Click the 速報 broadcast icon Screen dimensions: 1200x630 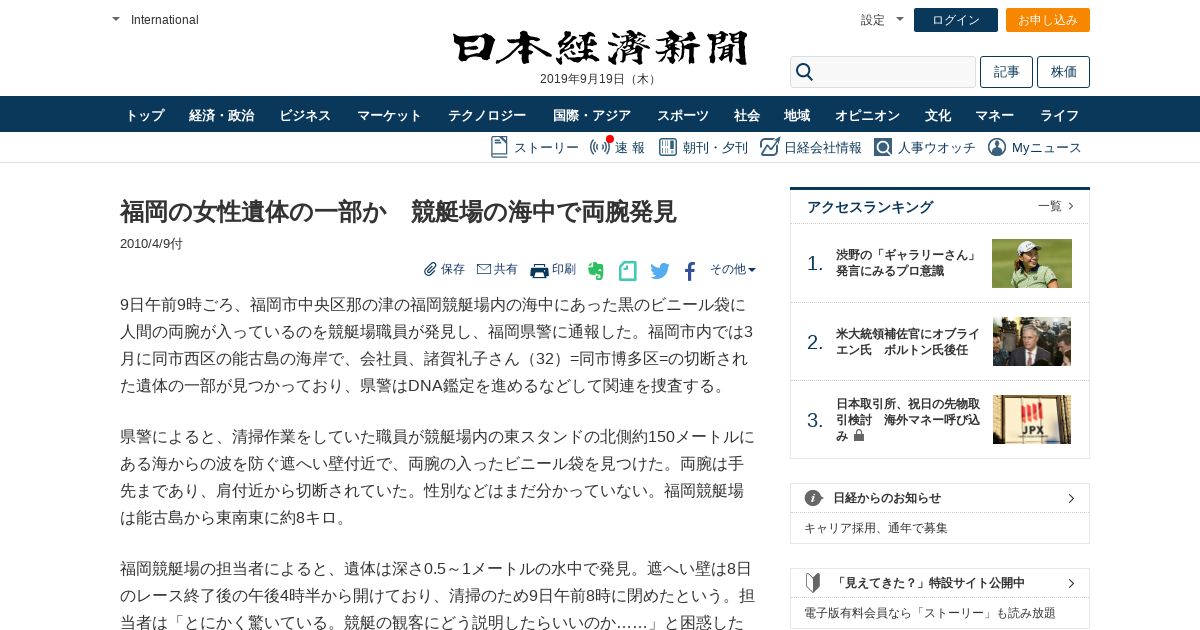coord(600,147)
